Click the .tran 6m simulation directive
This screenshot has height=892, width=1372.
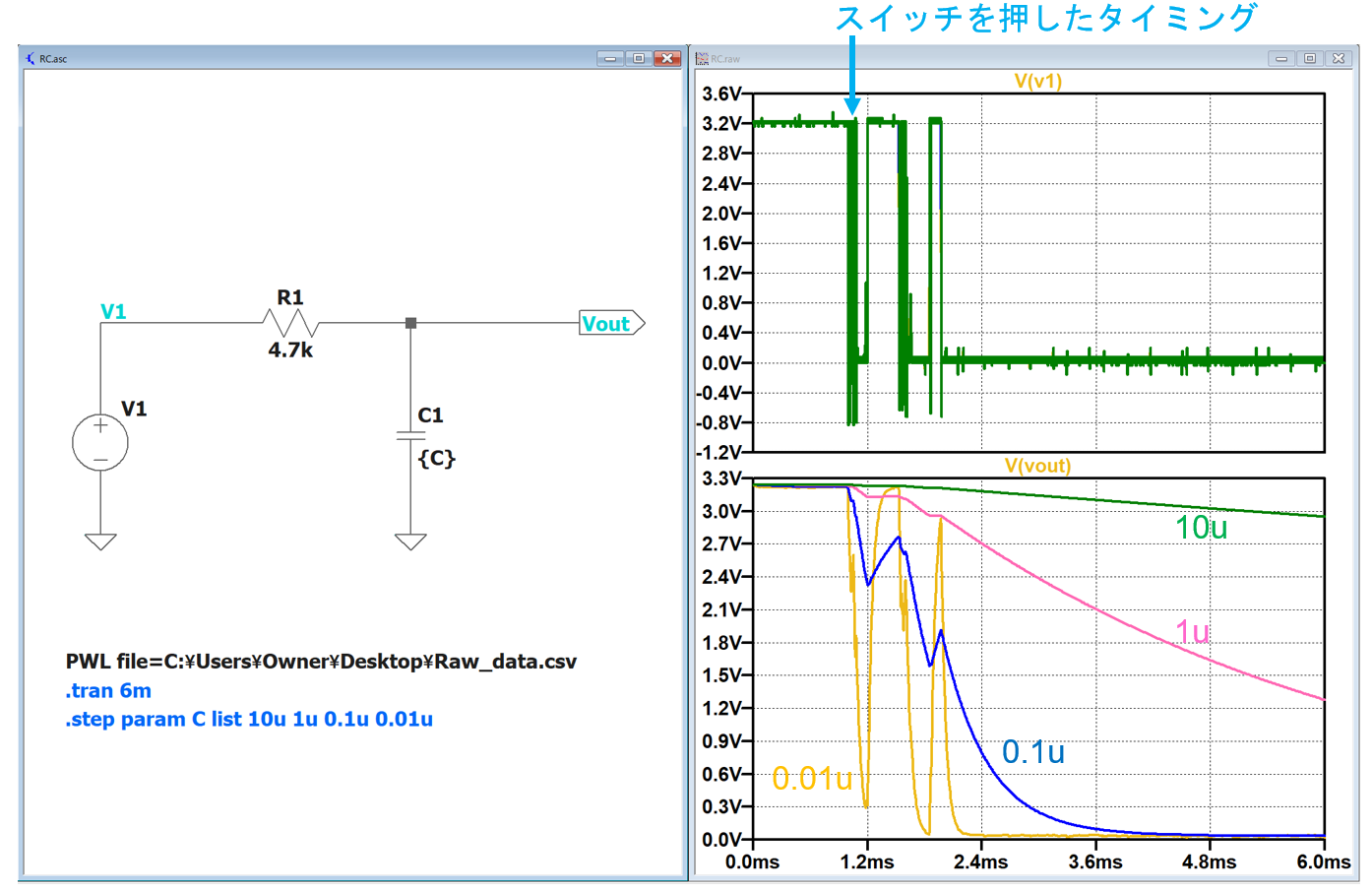tap(108, 690)
